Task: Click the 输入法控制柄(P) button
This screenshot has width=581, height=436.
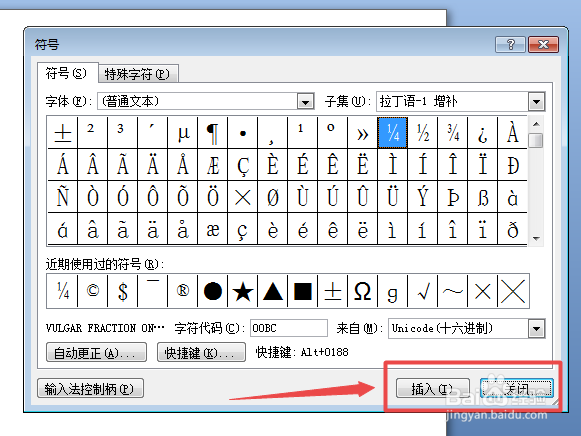Action: point(90,389)
